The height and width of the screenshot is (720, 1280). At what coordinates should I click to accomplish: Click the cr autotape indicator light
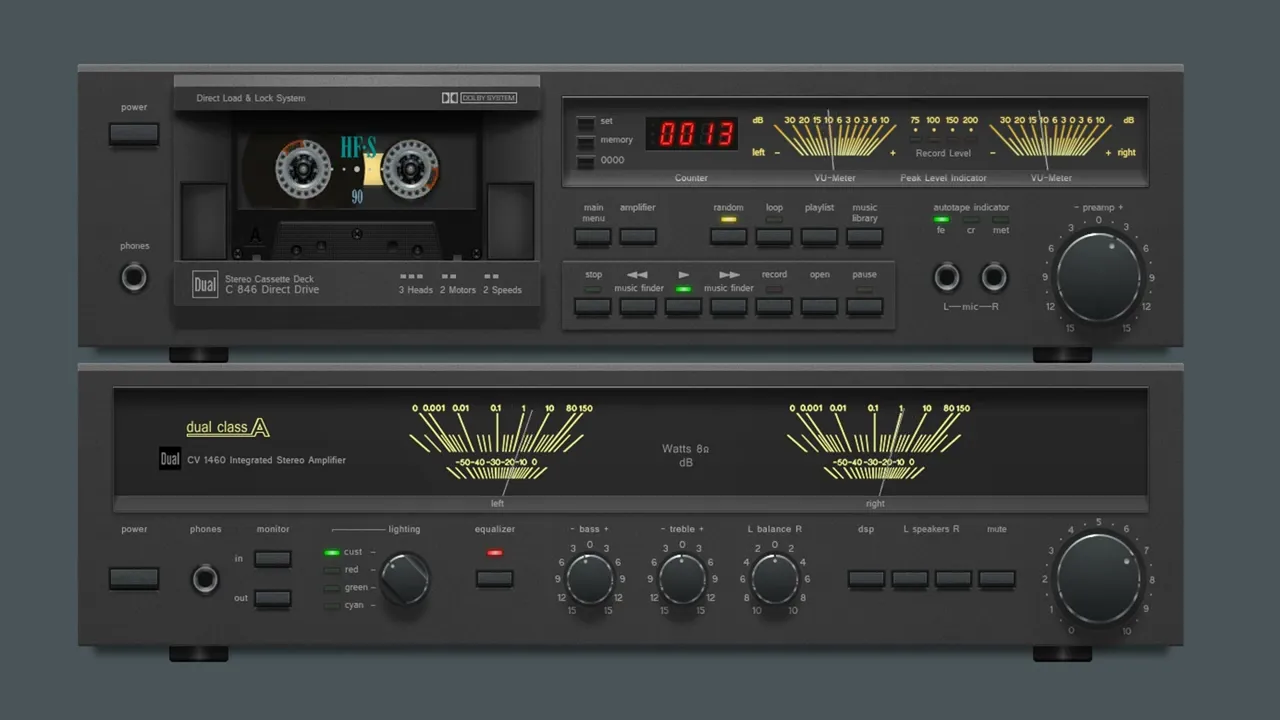pos(970,219)
